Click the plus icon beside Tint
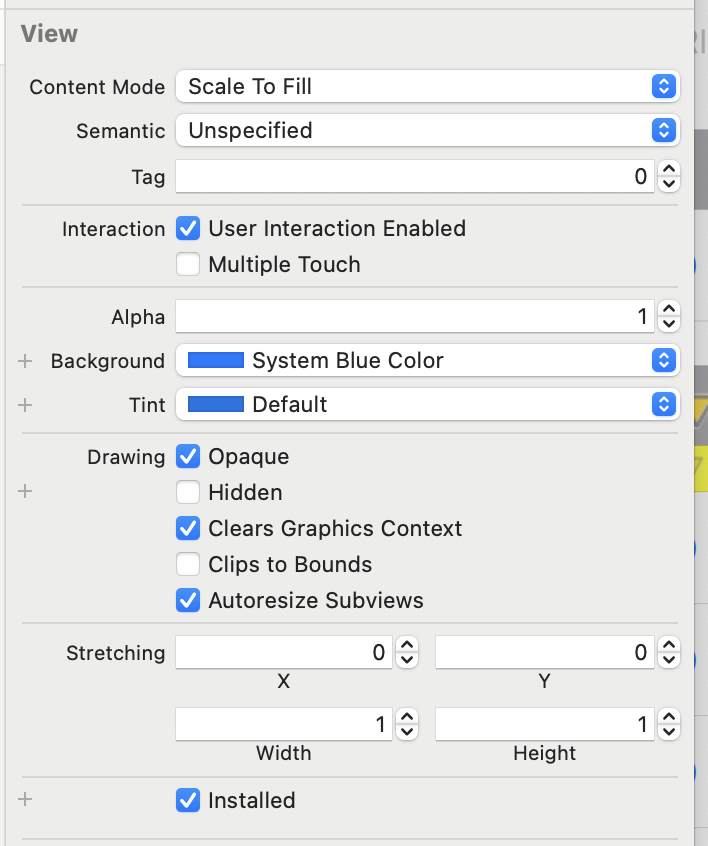The height and width of the screenshot is (846, 708). pos(26,405)
